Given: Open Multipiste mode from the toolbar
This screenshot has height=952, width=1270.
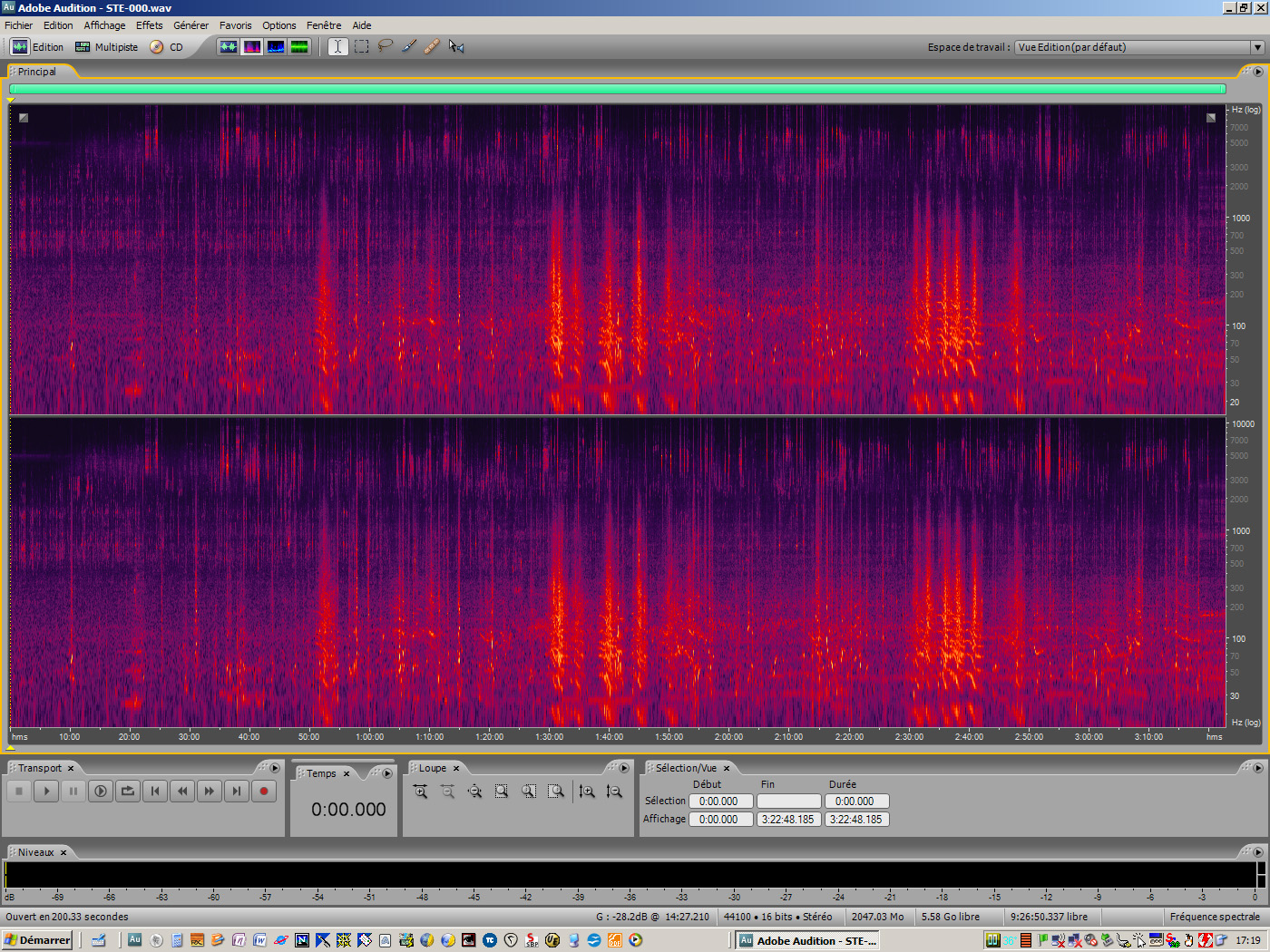Looking at the screenshot, I should 106,46.
